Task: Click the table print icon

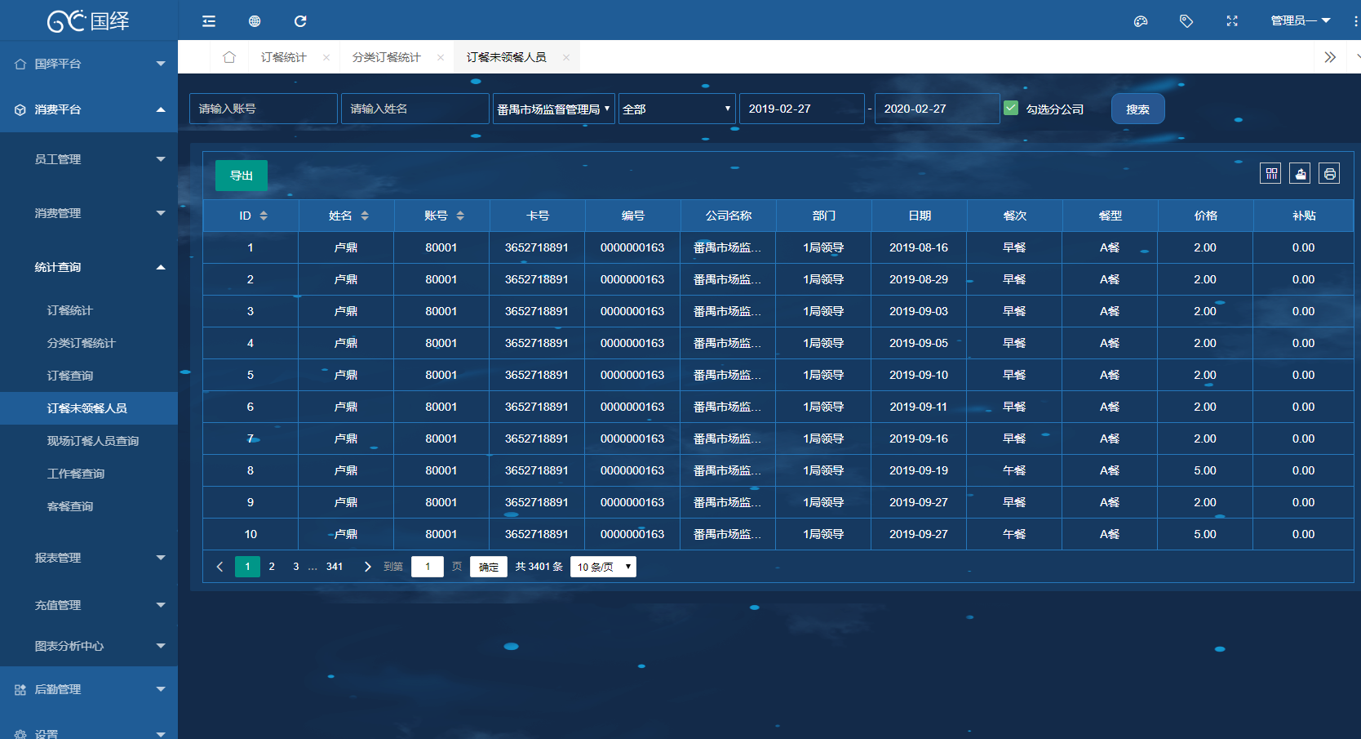Action: pos(1329,174)
